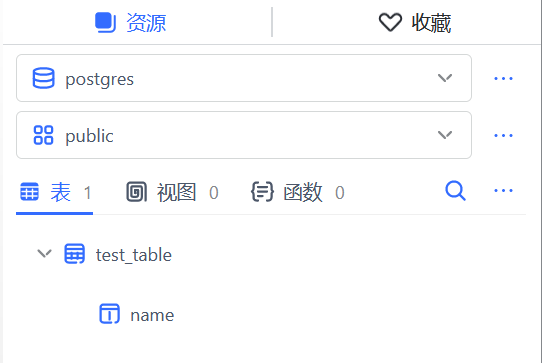543x363 pixels.
Task: Click the test_table table icon
Action: 74,254
